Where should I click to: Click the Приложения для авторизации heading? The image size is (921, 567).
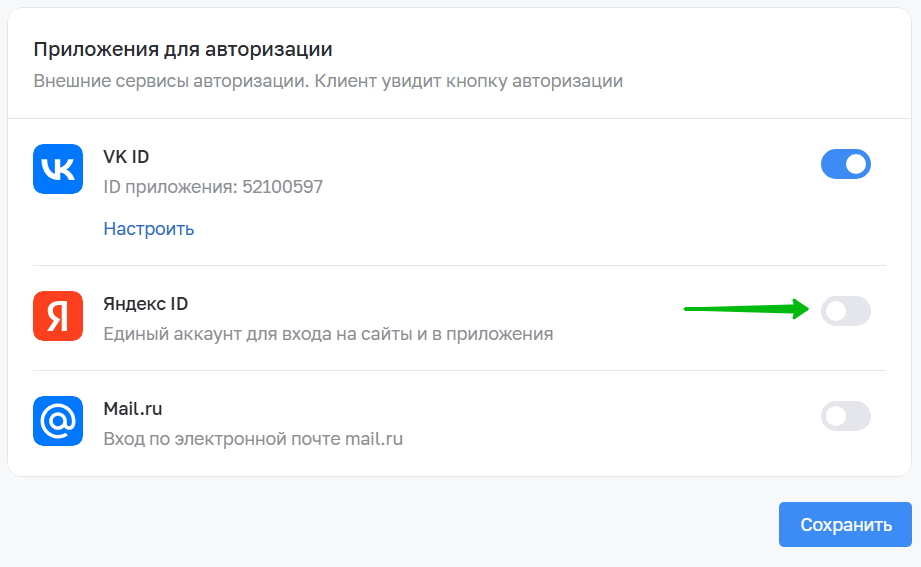coord(183,49)
